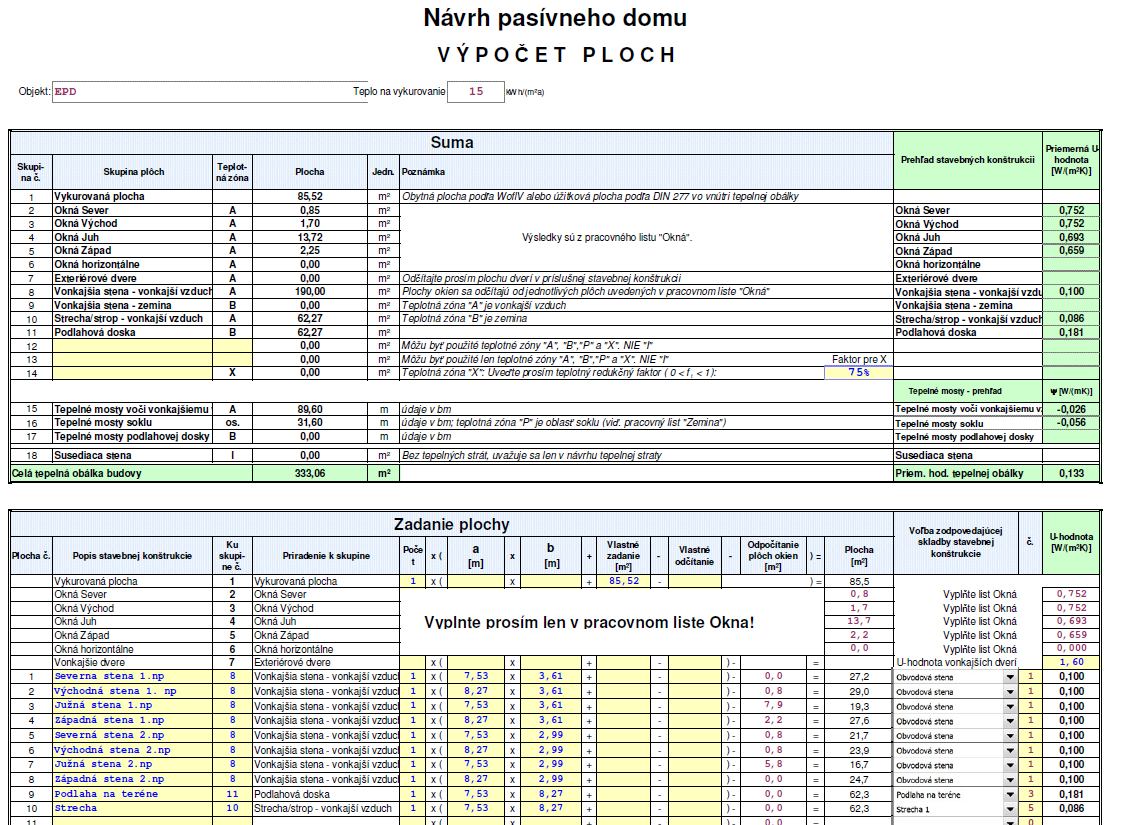The width and height of the screenshot is (1124, 825).
Task: Click the 'Návrh pasívneho domu' title
Action: point(556,18)
